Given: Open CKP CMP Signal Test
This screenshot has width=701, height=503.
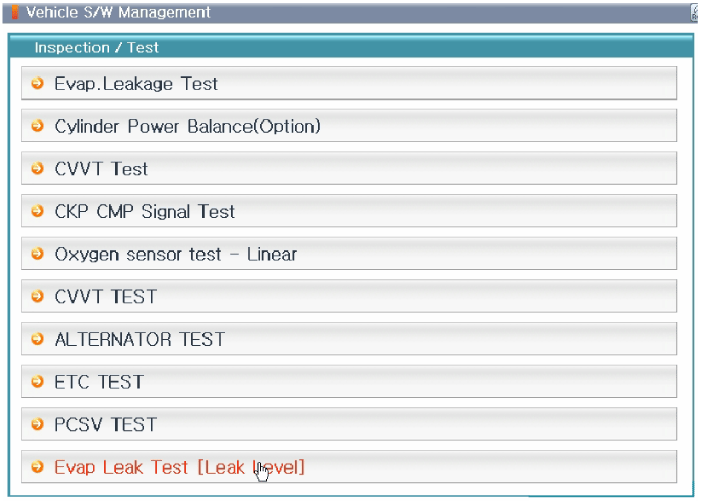Looking at the screenshot, I should pos(144,212).
